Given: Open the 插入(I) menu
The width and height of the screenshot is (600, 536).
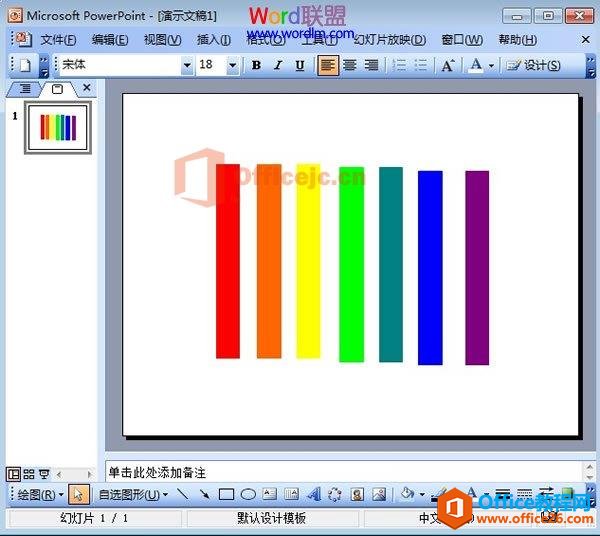Looking at the screenshot, I should [214, 40].
